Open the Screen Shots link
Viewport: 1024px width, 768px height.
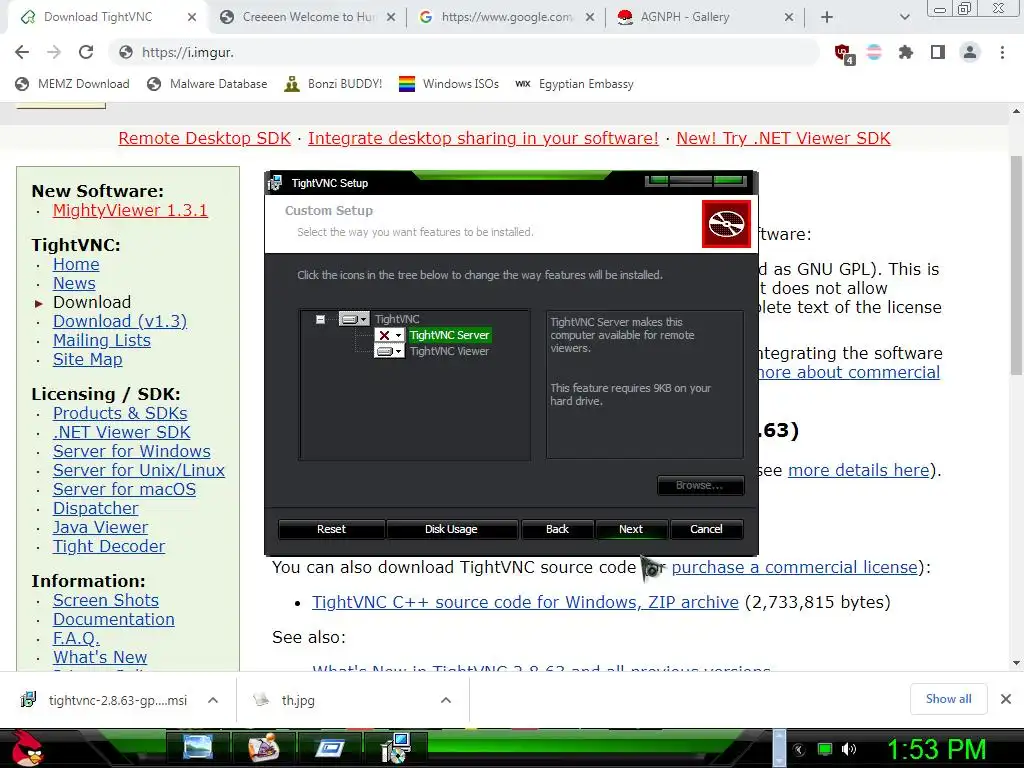106,600
